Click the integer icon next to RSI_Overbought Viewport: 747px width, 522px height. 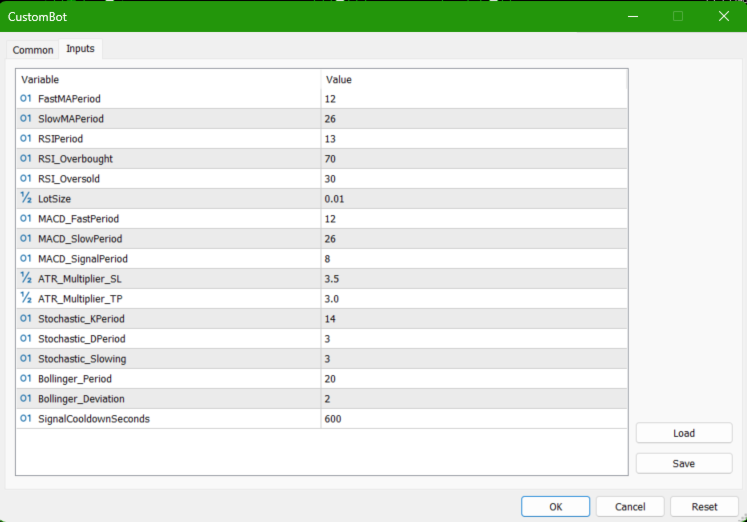point(26,159)
